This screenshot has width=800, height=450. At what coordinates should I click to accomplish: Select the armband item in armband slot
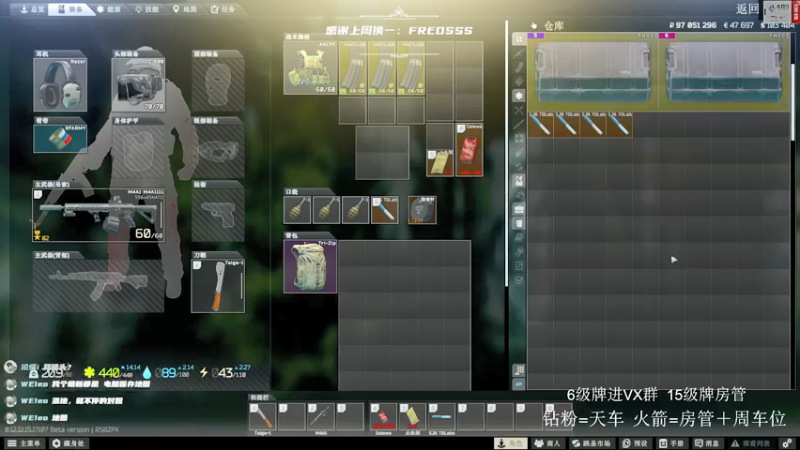[60, 139]
